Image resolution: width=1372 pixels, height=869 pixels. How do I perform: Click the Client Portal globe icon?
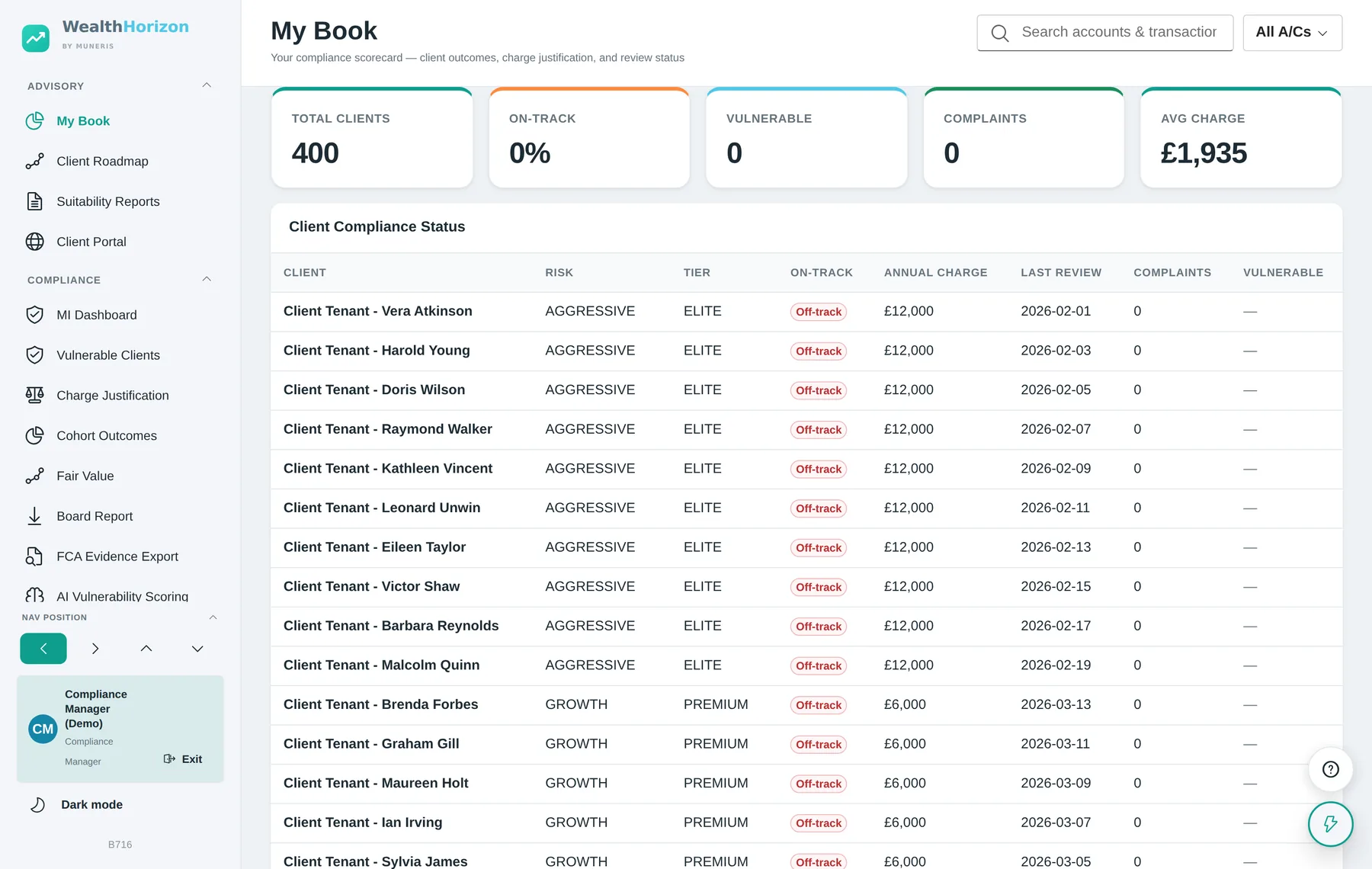[34, 242]
